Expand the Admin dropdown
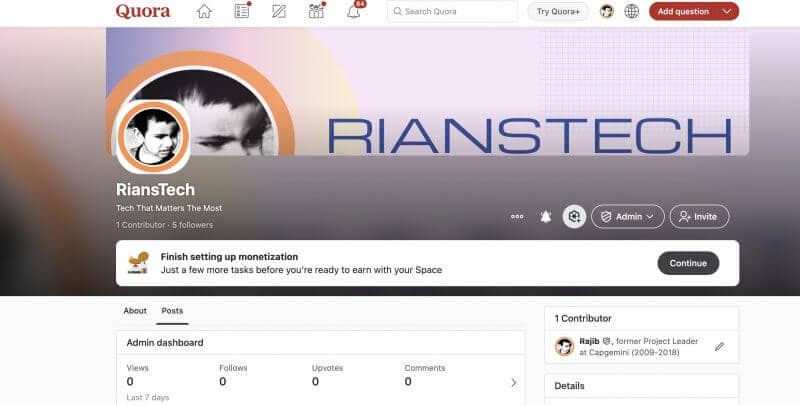This screenshot has height=405, width=800. point(628,217)
